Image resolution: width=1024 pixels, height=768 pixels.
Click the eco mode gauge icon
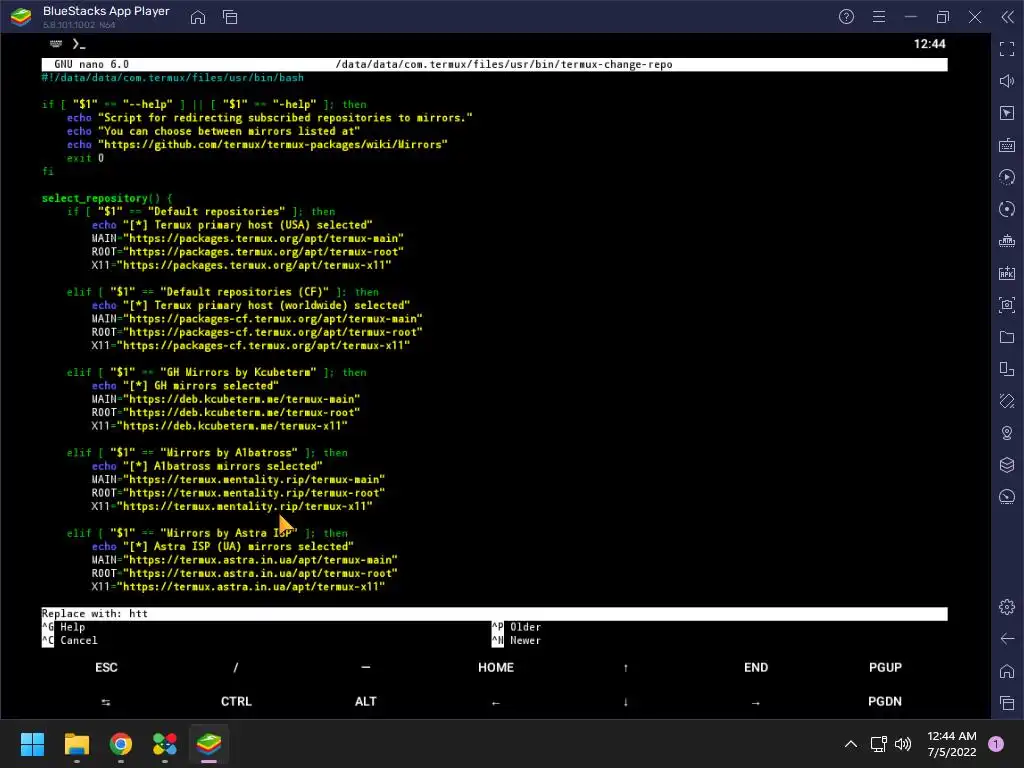(x=1007, y=497)
